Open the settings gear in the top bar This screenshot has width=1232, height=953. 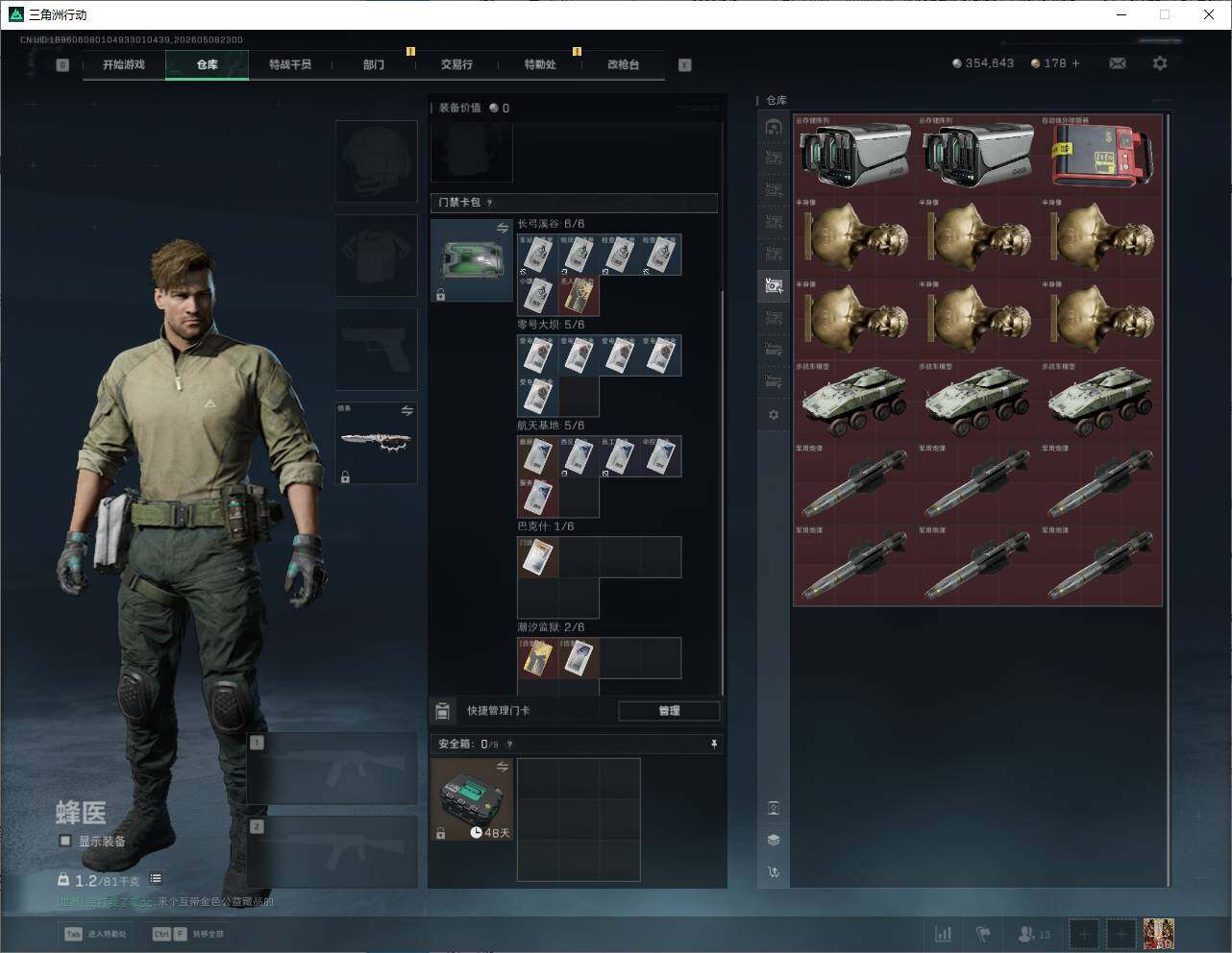(1160, 63)
